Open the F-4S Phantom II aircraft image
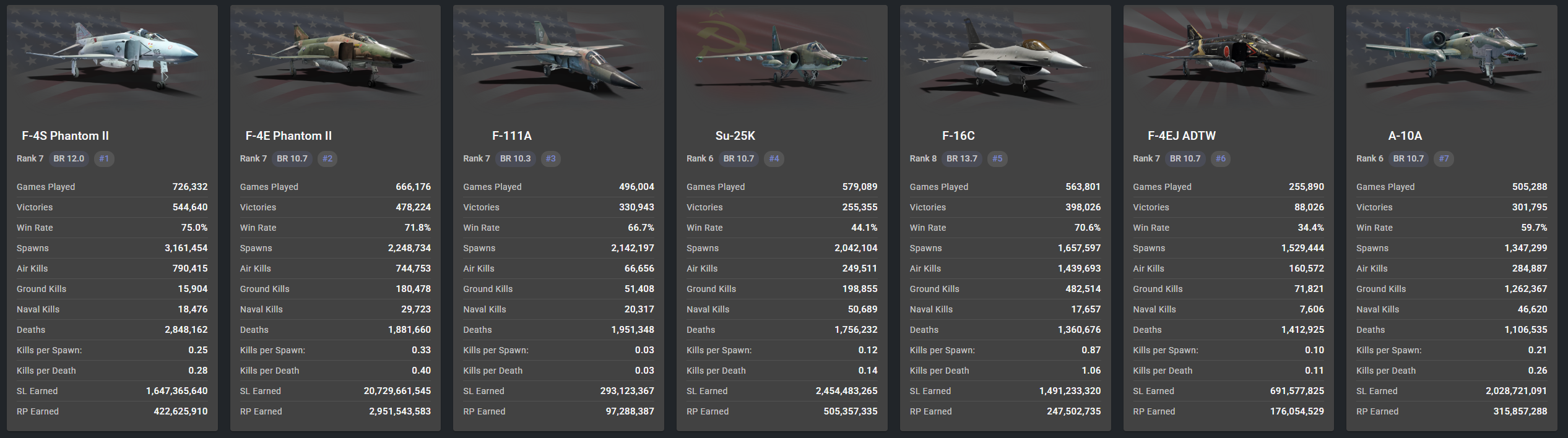Screen dimensions: 1568x438 pos(112,59)
